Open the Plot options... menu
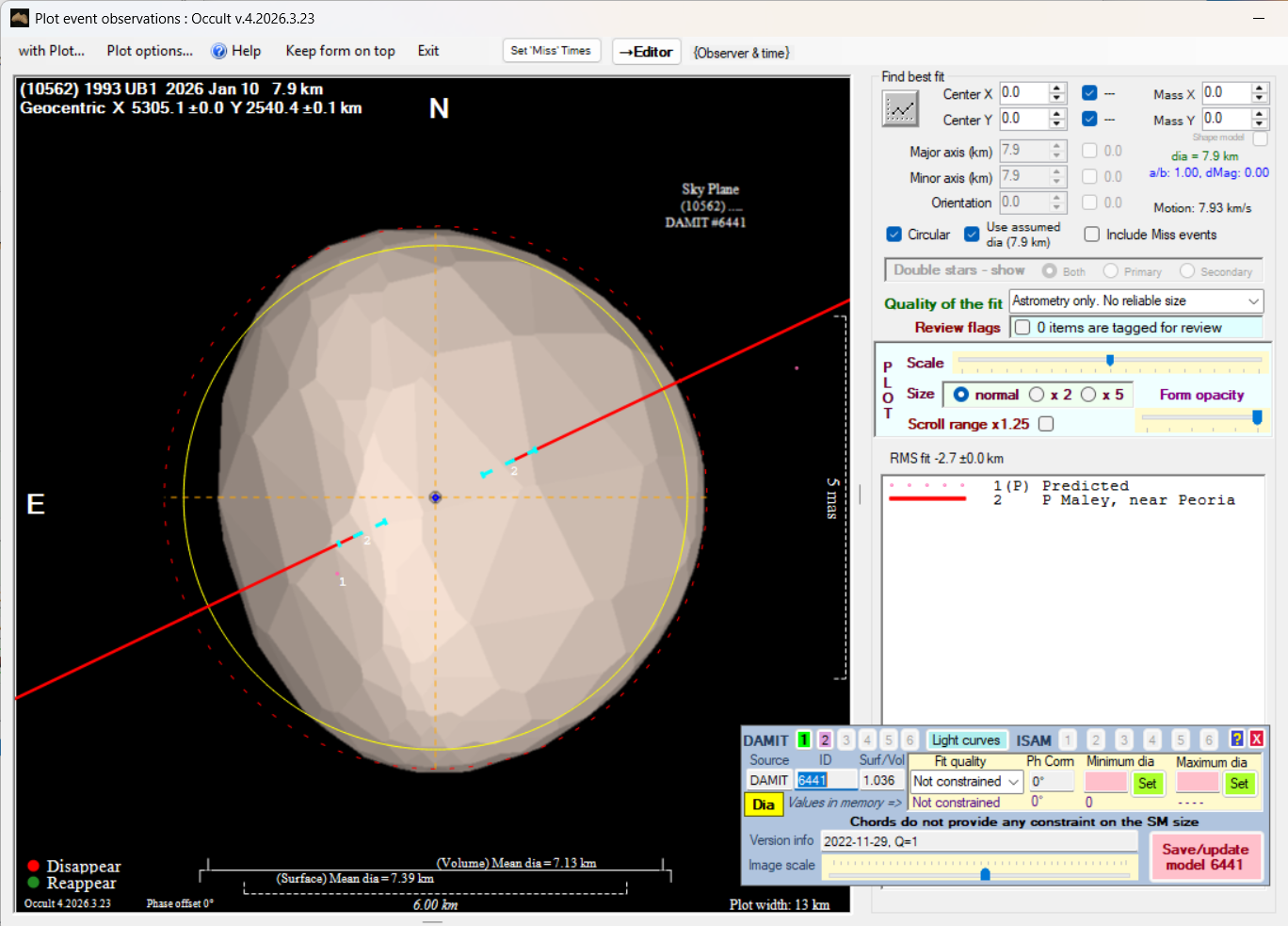The width and height of the screenshot is (1288, 926). 150,52
